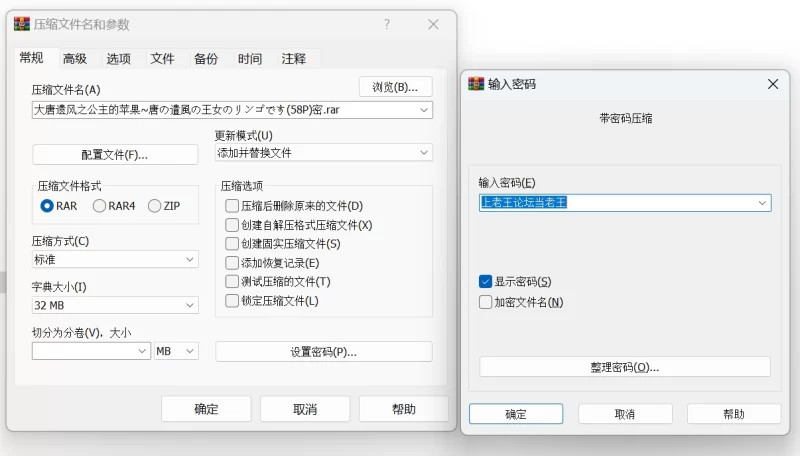Click the WinRAR icon in password dialog title
The image size is (800, 456).
(477, 84)
